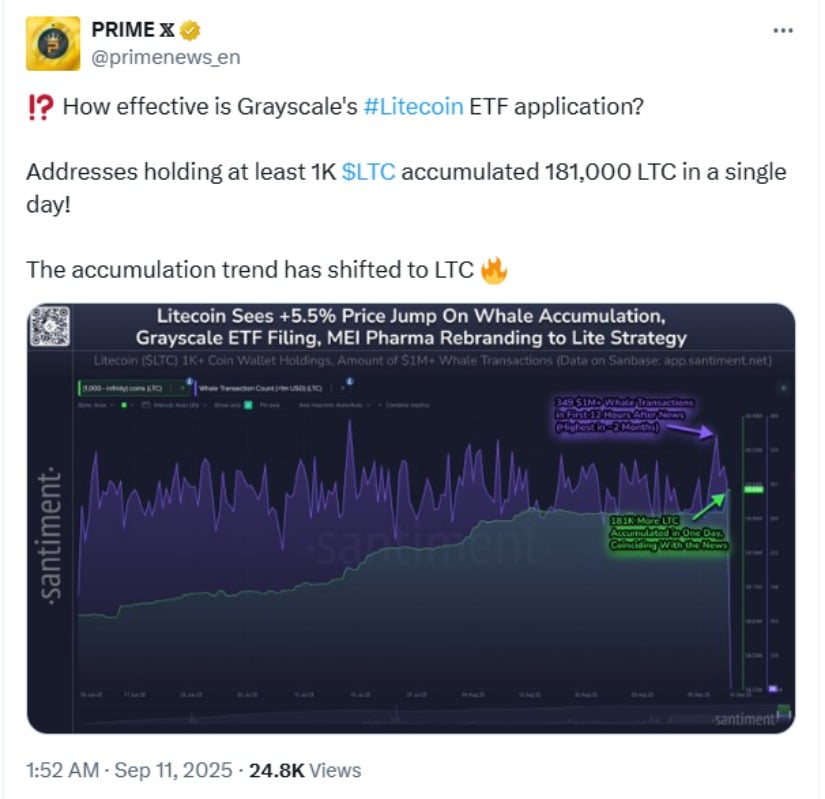The width and height of the screenshot is (825, 799).
Task: Click the green price label on the right axis
Action: [754, 488]
